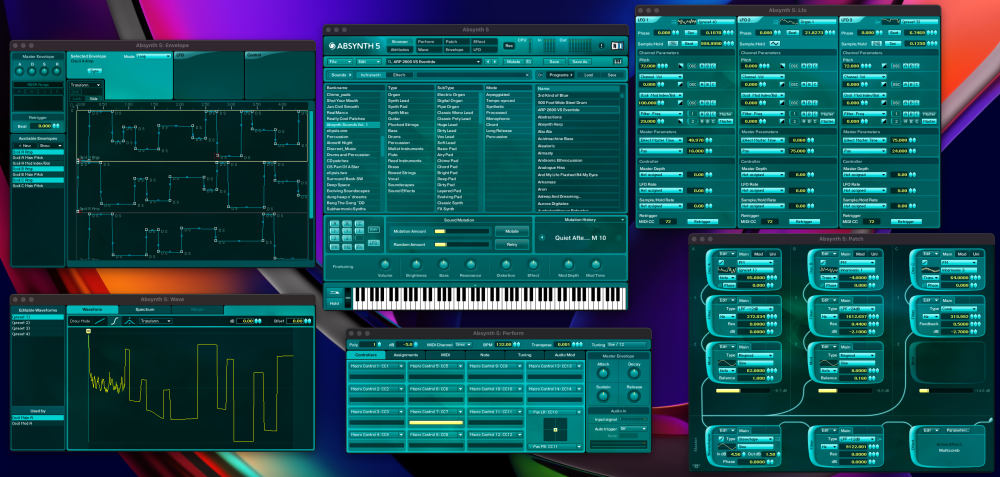
Task: Select straight line draw mode in Wave window
Action: pyautogui.click(x=101, y=321)
